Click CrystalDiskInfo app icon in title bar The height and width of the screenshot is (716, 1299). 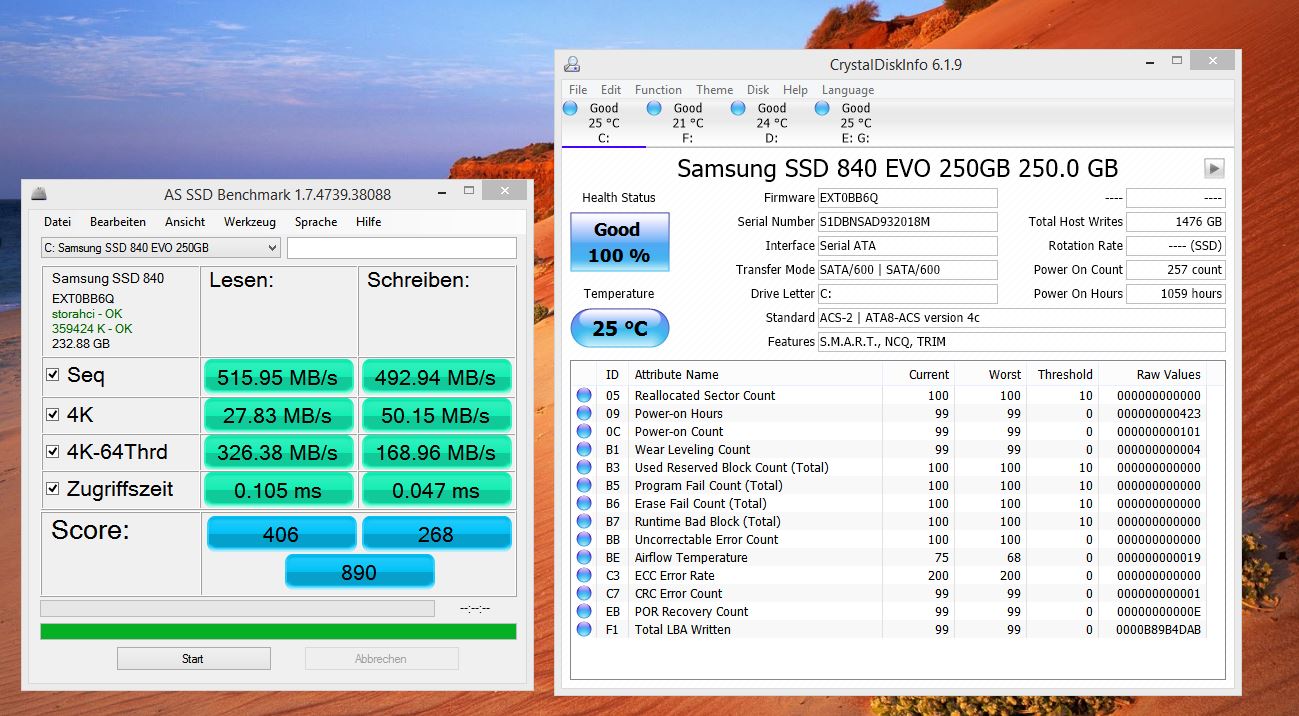(572, 65)
